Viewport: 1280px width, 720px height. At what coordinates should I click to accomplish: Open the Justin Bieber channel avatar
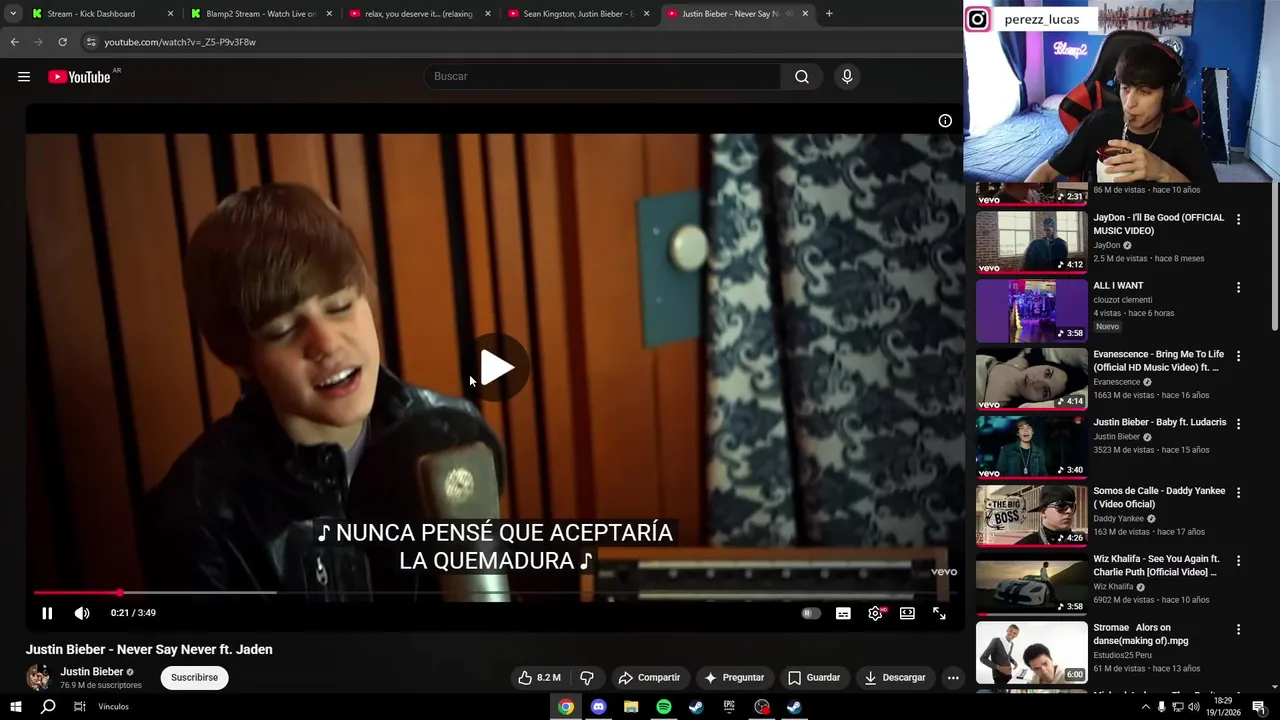coord(38,677)
